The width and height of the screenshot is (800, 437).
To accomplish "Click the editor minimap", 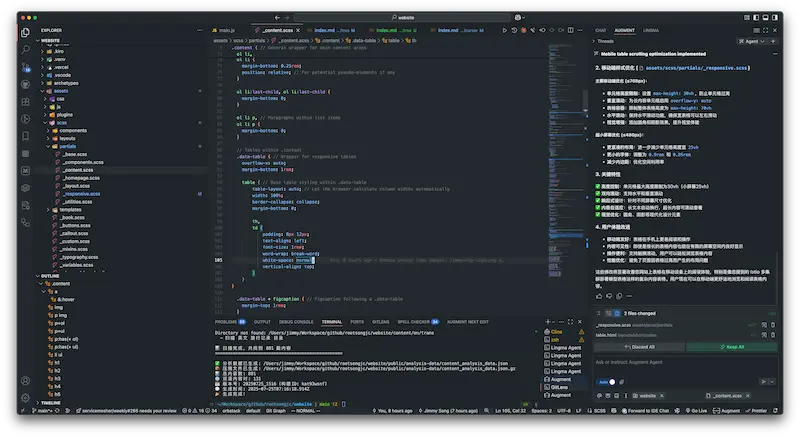I will pyautogui.click(x=566, y=161).
